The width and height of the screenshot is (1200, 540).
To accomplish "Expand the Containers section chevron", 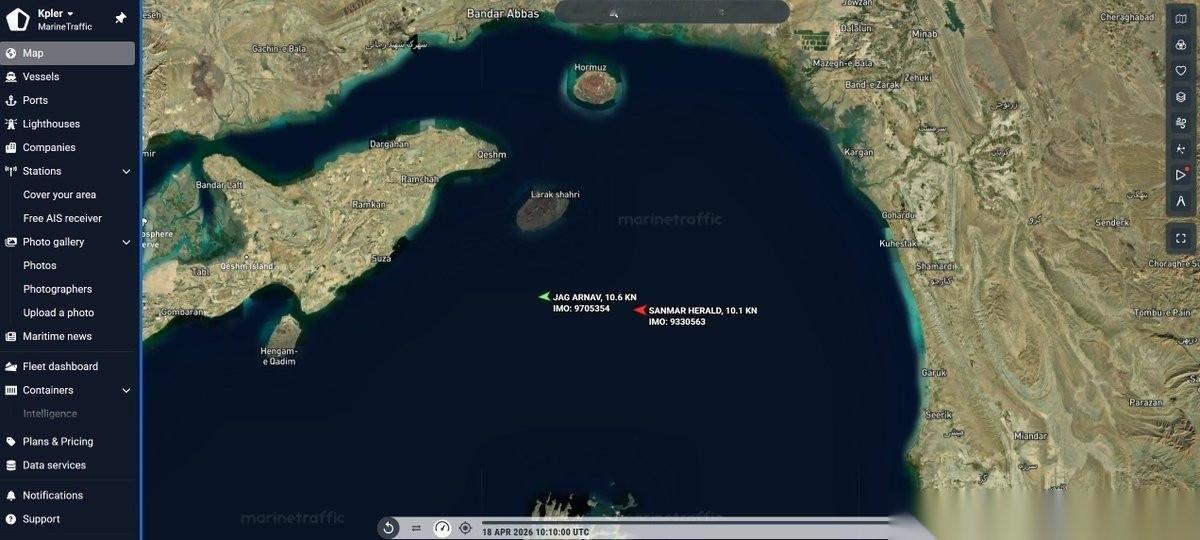I will click(126, 390).
